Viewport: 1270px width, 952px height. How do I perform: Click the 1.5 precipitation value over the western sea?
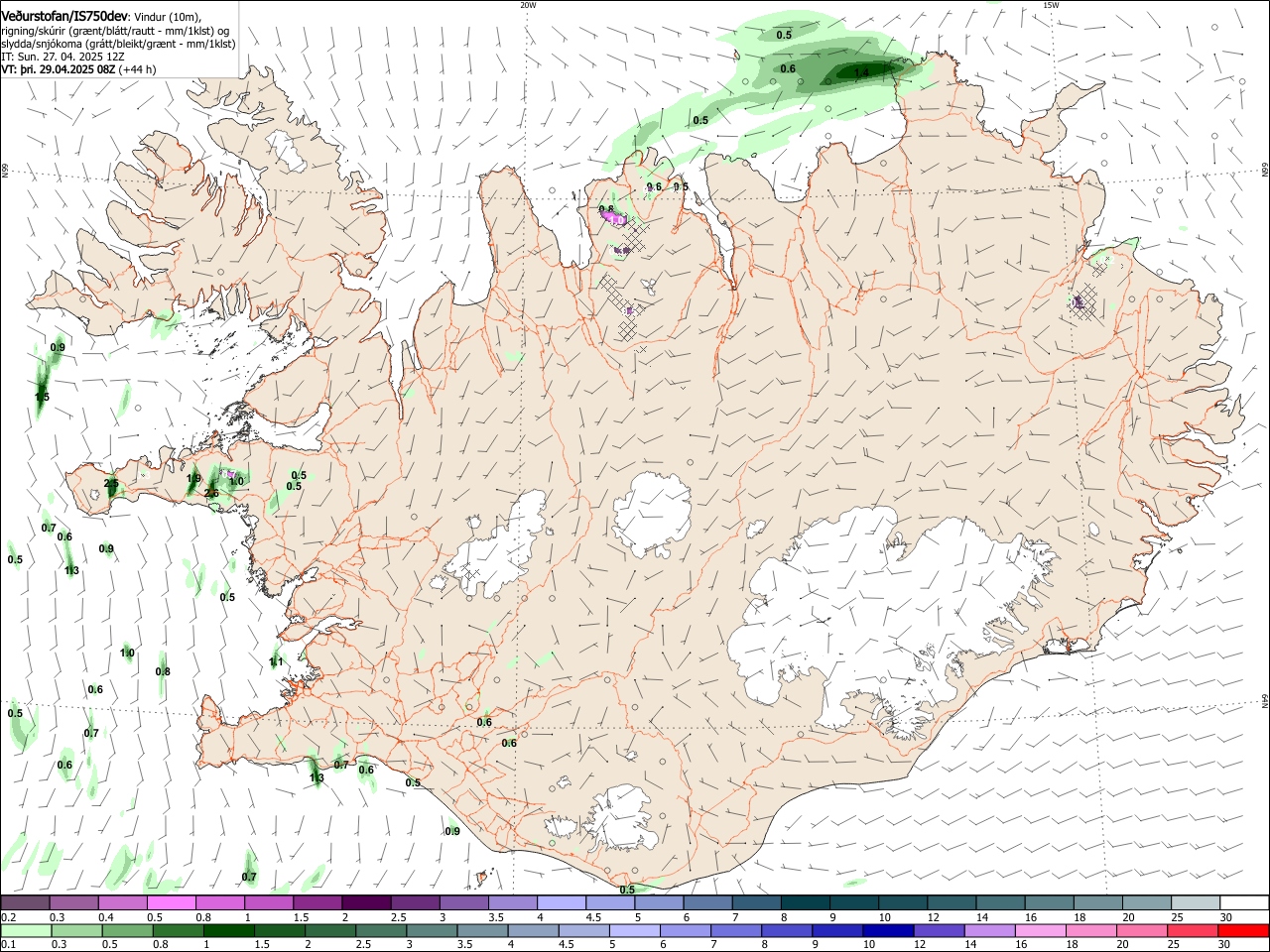(x=42, y=397)
